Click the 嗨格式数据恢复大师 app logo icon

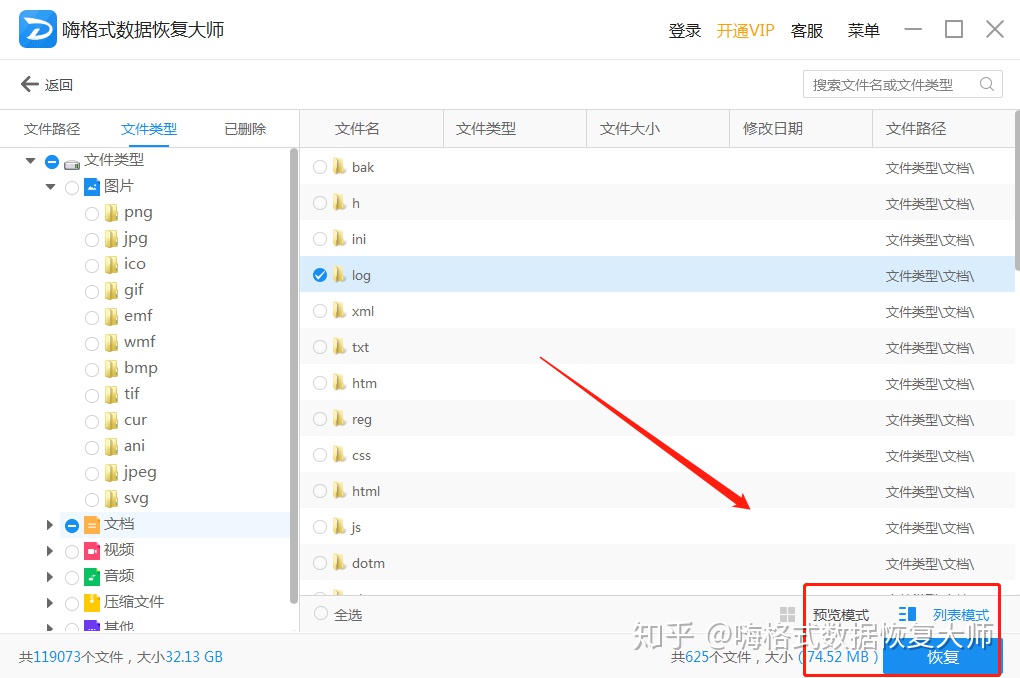37,29
